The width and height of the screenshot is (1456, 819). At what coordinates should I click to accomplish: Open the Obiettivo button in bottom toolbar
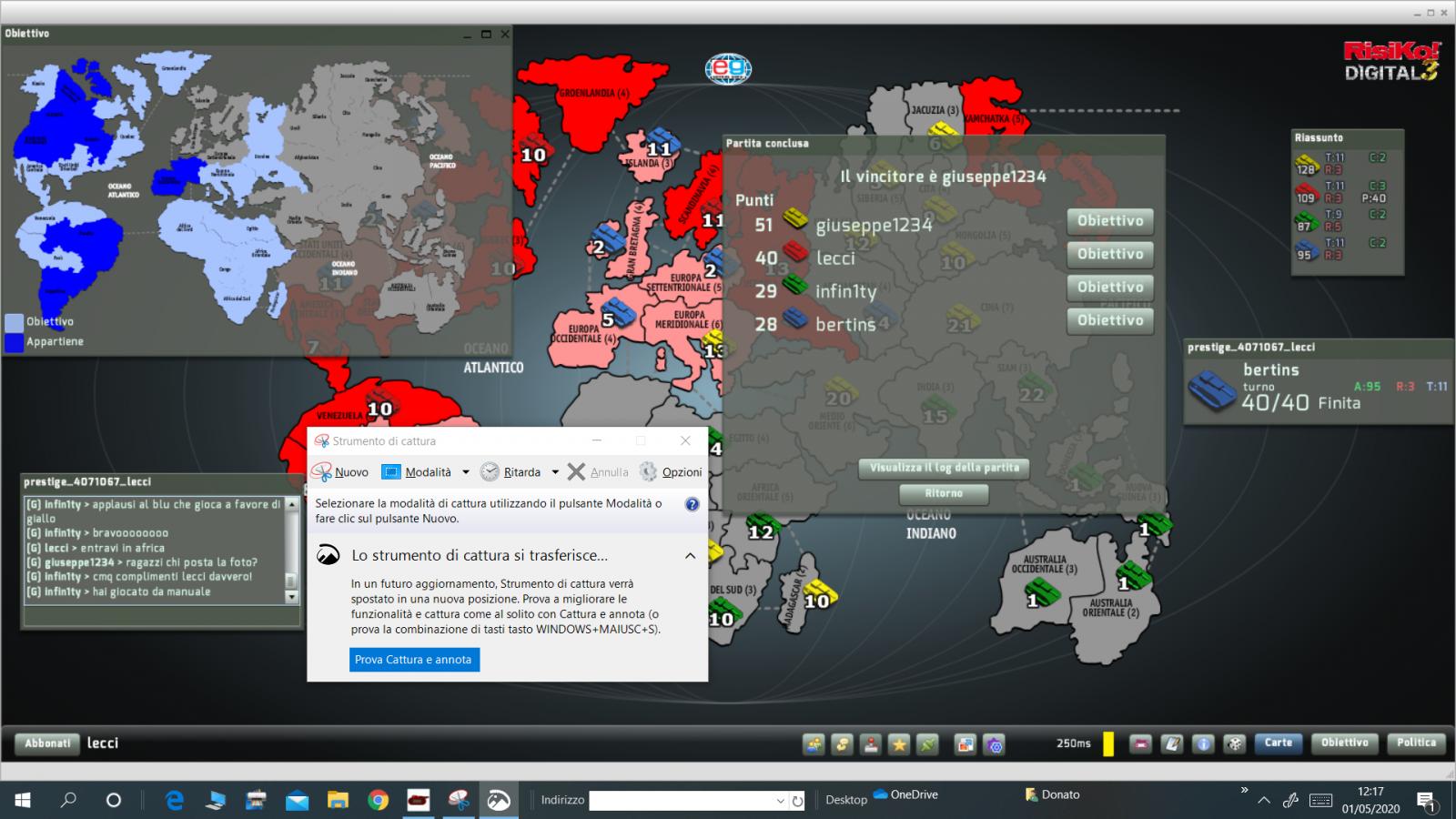coord(1344,743)
